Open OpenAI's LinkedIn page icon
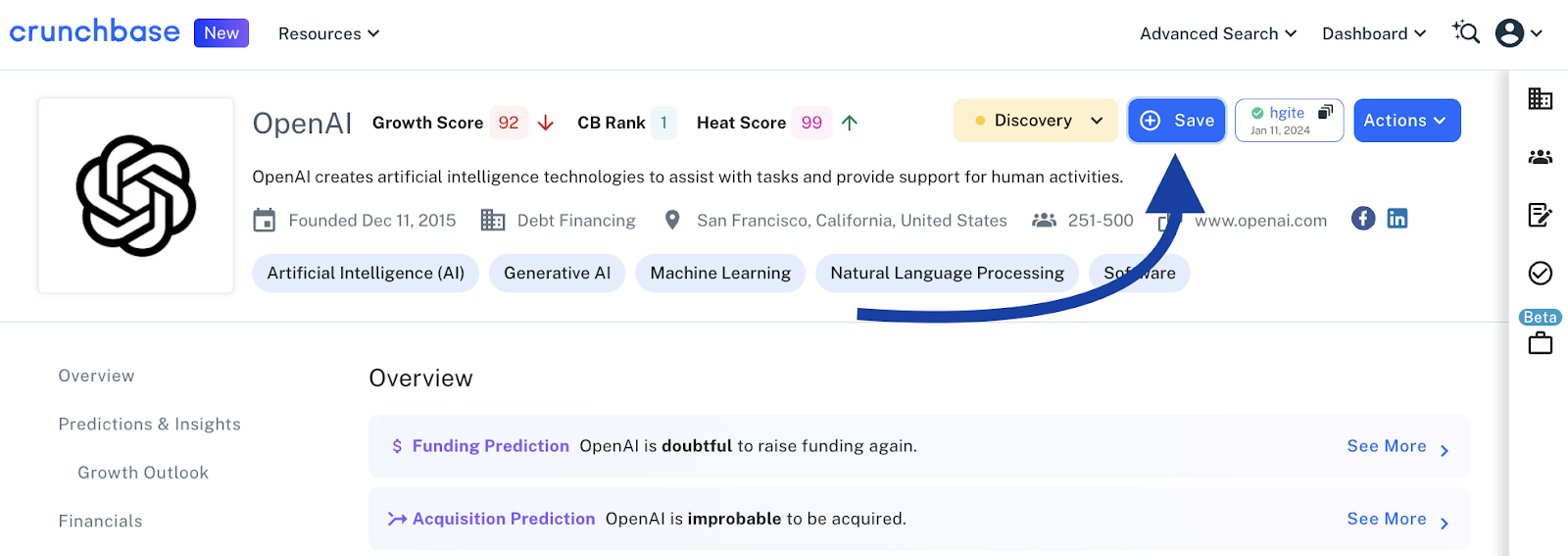This screenshot has height=556, width=1568. (1397, 219)
